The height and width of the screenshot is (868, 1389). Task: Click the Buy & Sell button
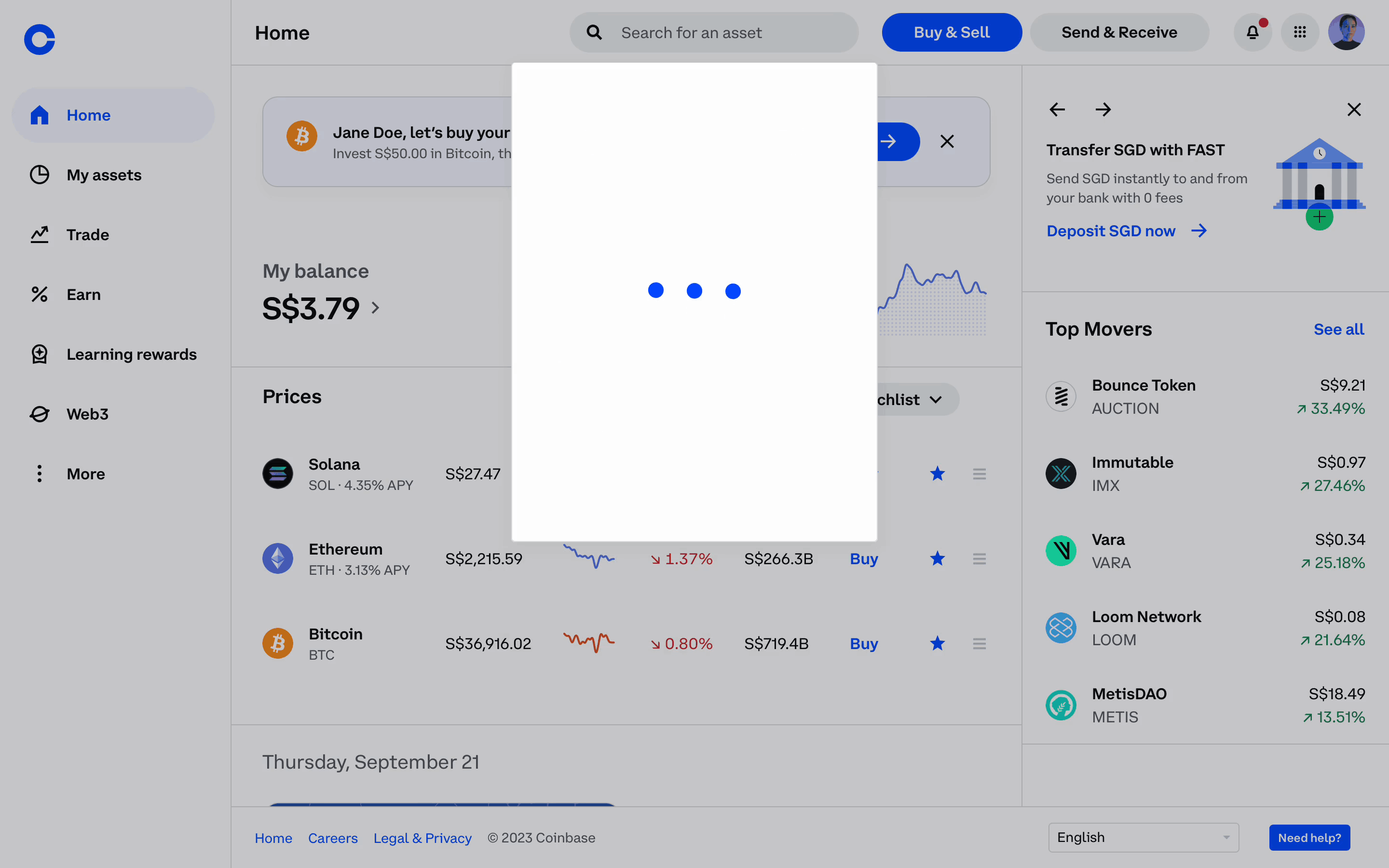click(951, 33)
